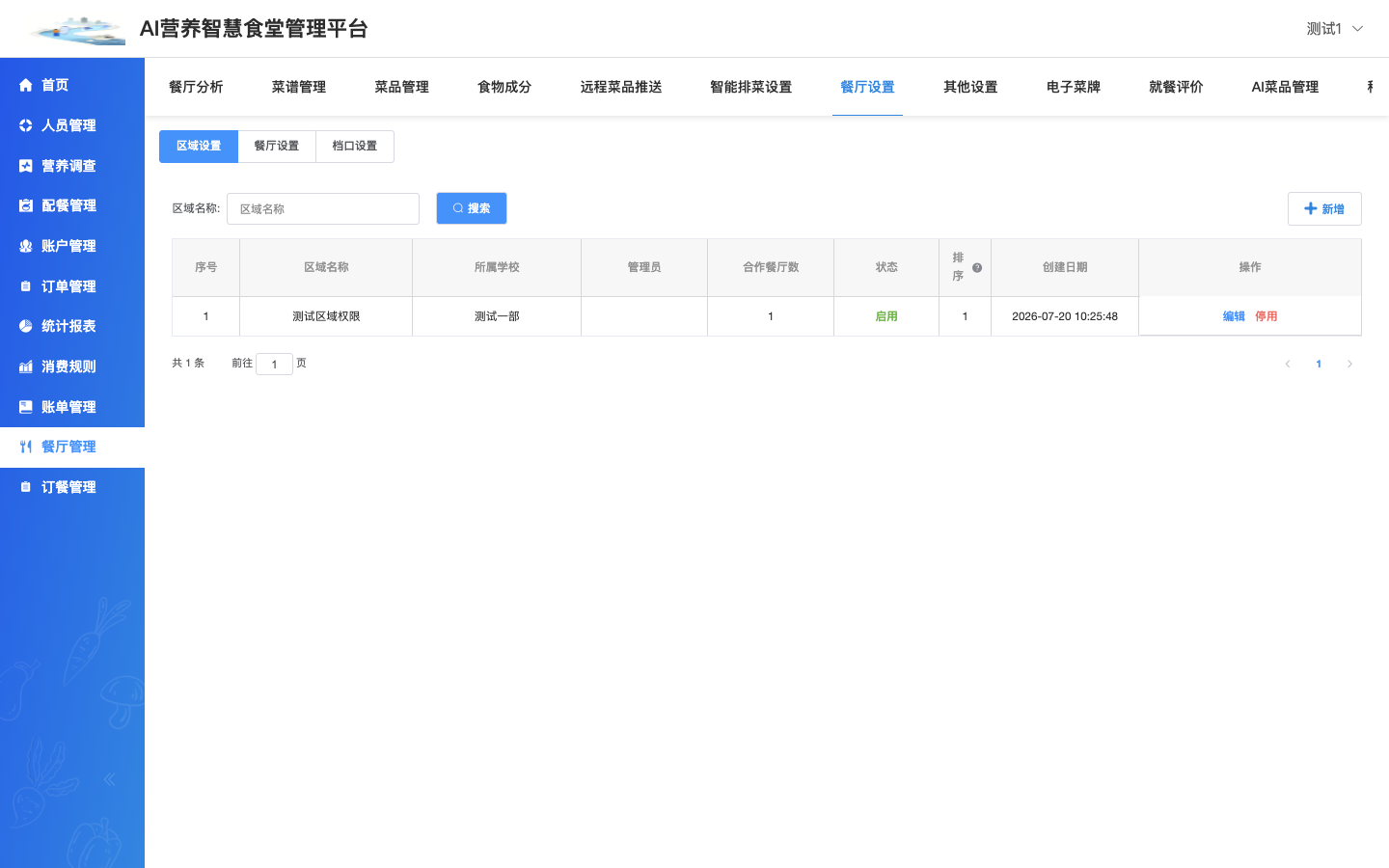Viewport: 1389px width, 868px height.
Task: Go to next page arrow
Action: pos(1349,364)
